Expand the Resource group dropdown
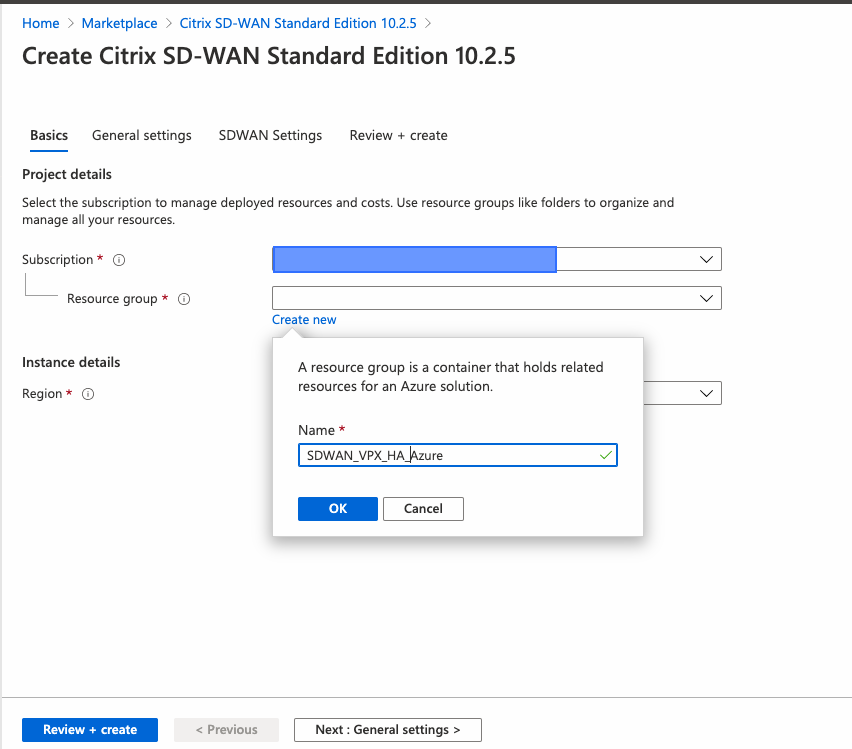This screenshot has height=749, width=852. 497,298
